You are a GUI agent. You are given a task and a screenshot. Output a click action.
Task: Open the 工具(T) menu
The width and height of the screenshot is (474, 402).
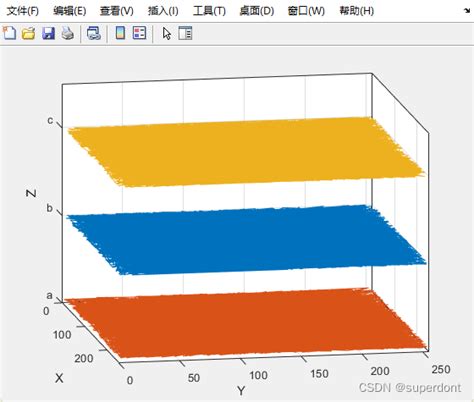[209, 11]
